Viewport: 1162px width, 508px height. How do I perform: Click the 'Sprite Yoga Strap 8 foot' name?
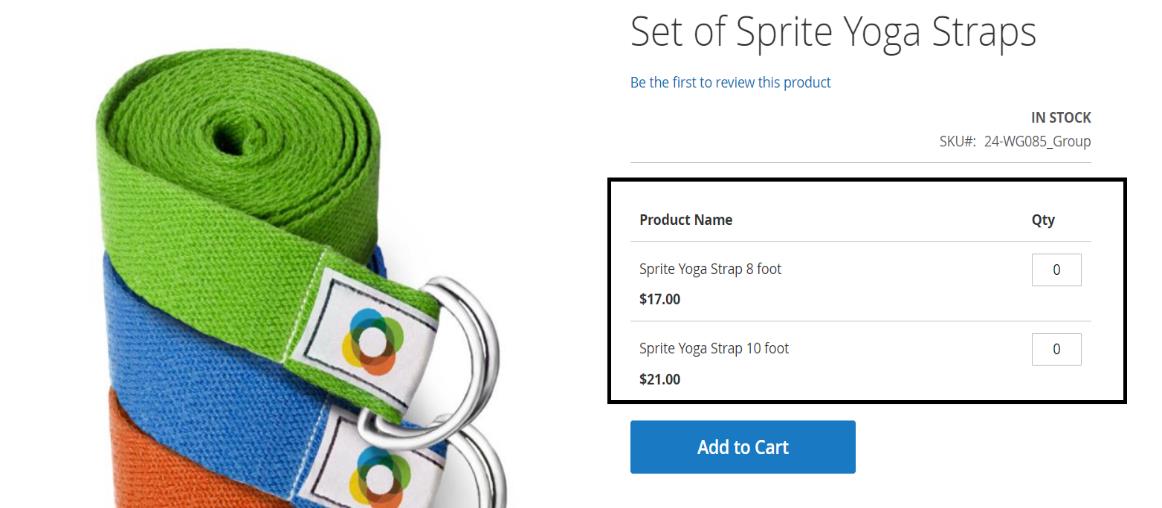pyautogui.click(x=710, y=269)
